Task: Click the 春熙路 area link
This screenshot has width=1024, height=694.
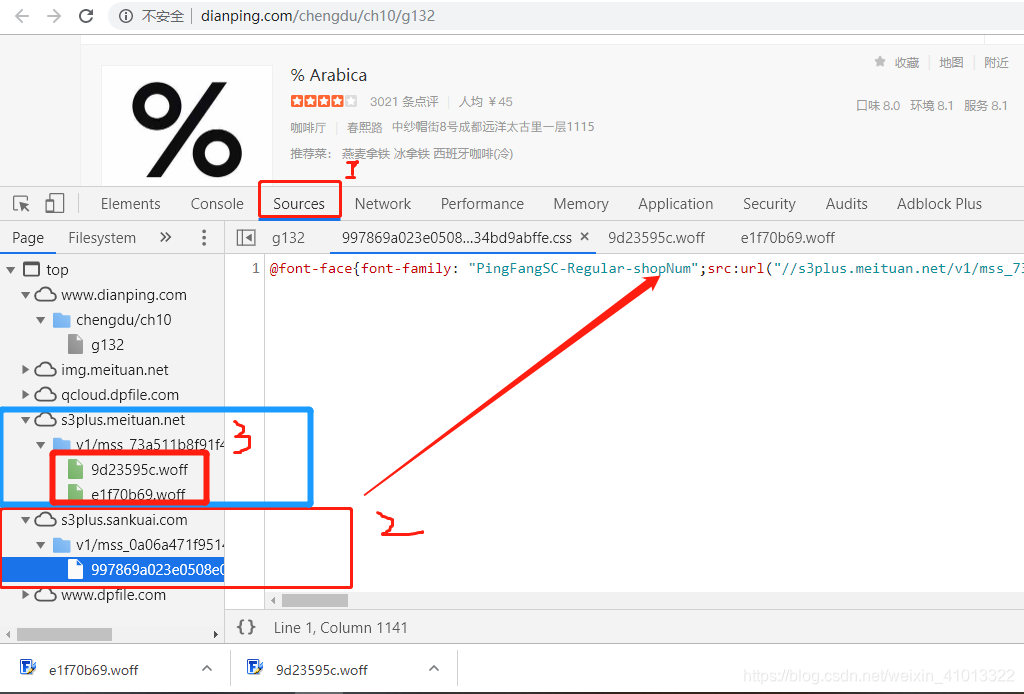Action: point(364,127)
